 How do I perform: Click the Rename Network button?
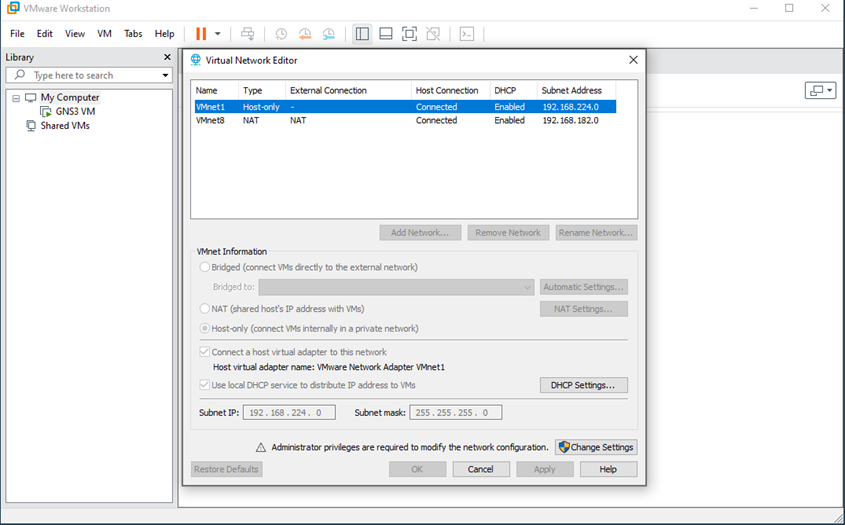[596, 232]
